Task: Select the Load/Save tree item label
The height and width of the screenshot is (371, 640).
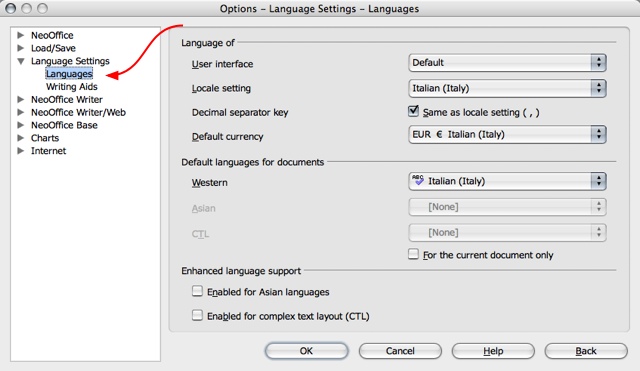Action: [x=53, y=48]
